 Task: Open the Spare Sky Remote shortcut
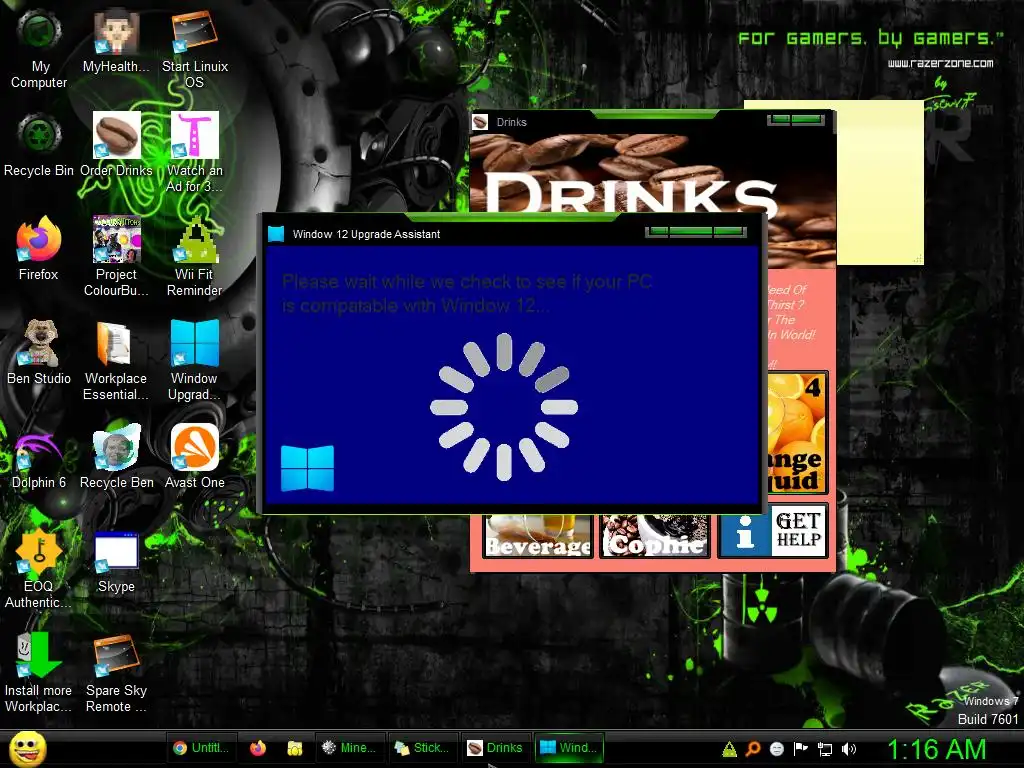[x=116, y=673]
